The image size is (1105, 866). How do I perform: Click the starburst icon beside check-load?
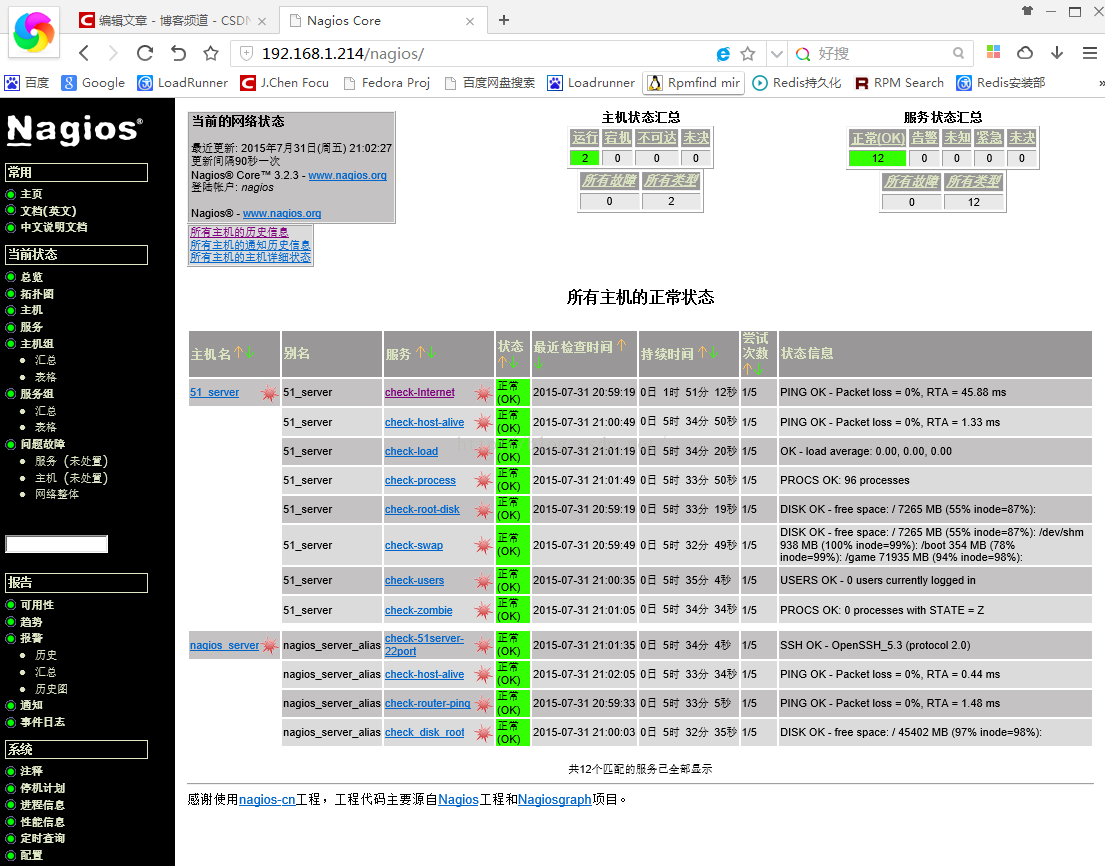[483, 452]
